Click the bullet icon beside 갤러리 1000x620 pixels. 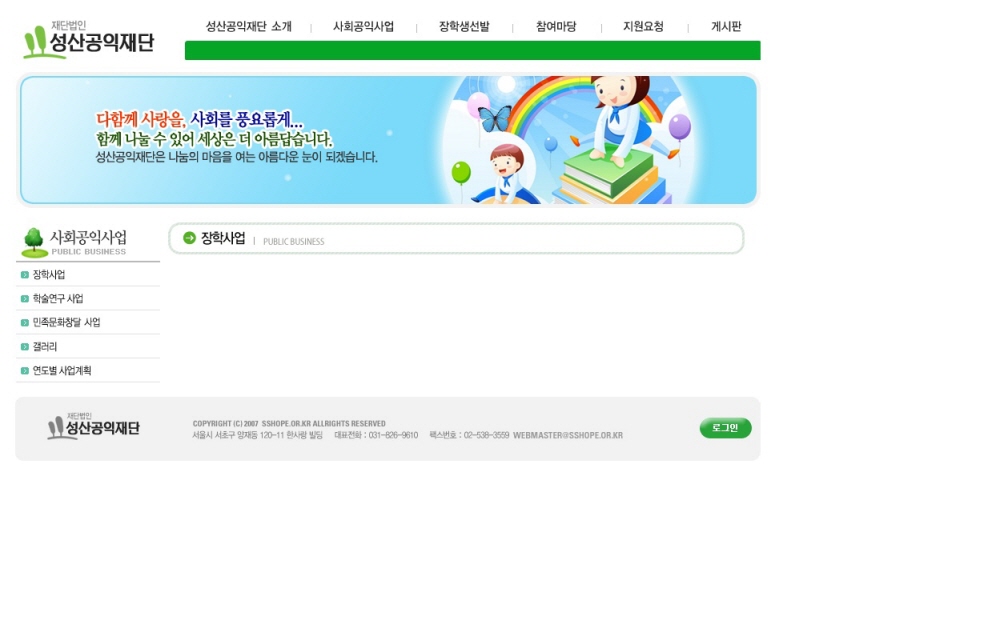[x=25, y=347]
